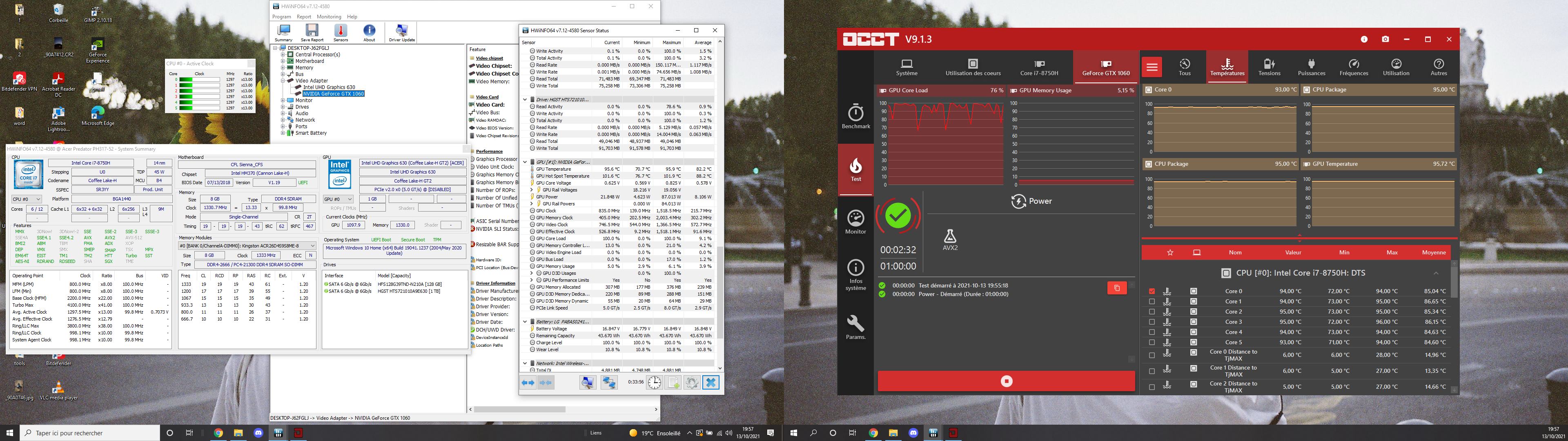Check the Core 3 temperature checkbox
This screenshot has width=1568, height=441.
pyautogui.click(x=1151, y=322)
